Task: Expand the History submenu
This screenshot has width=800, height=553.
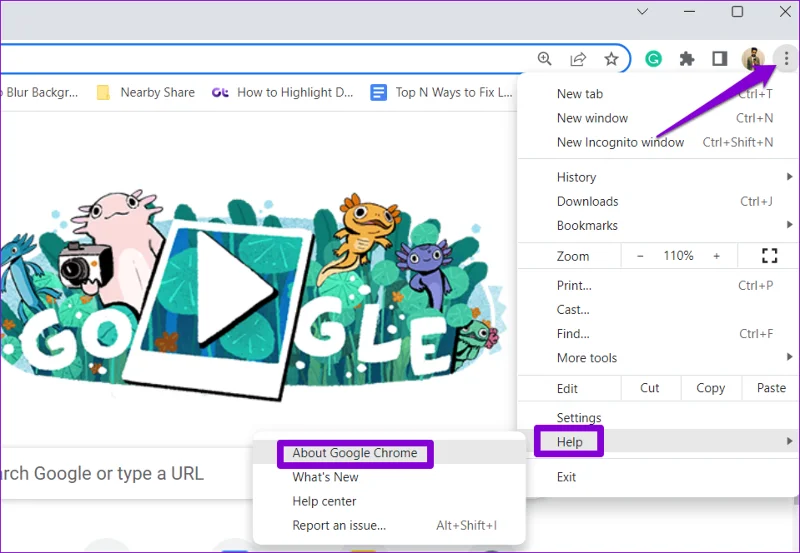Action: tap(659, 177)
